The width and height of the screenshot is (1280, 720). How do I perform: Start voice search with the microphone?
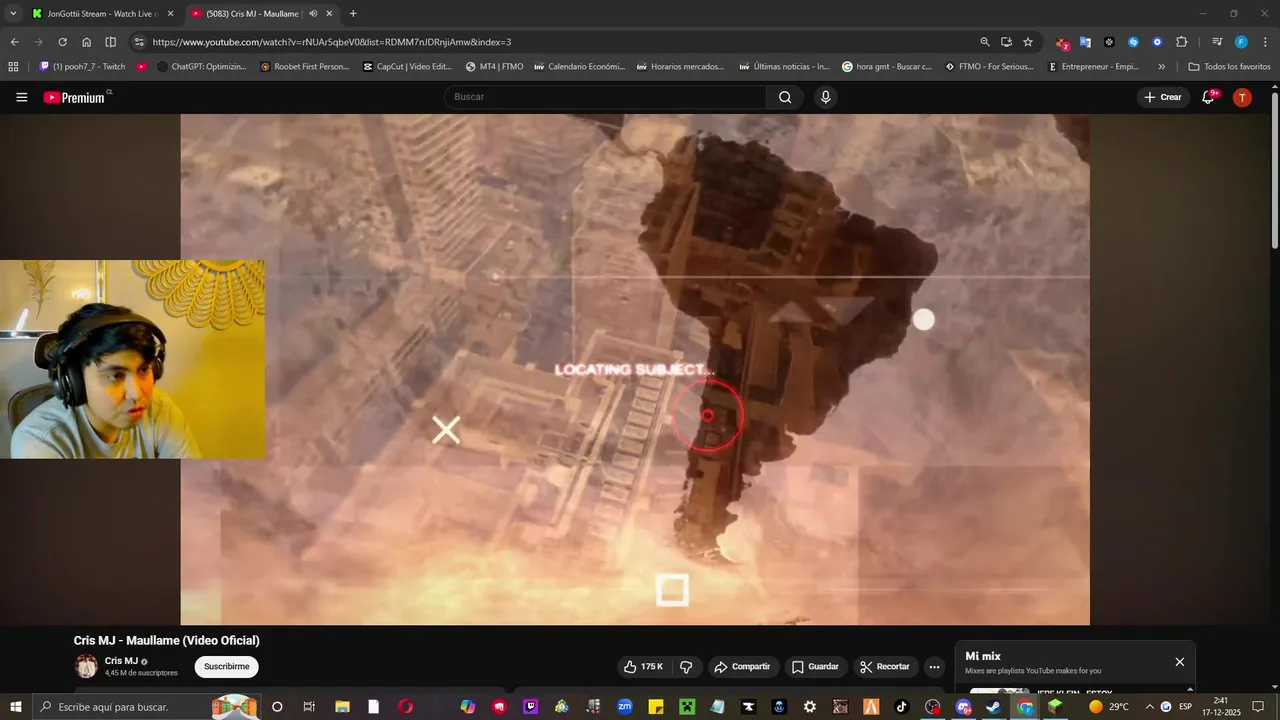(x=825, y=97)
